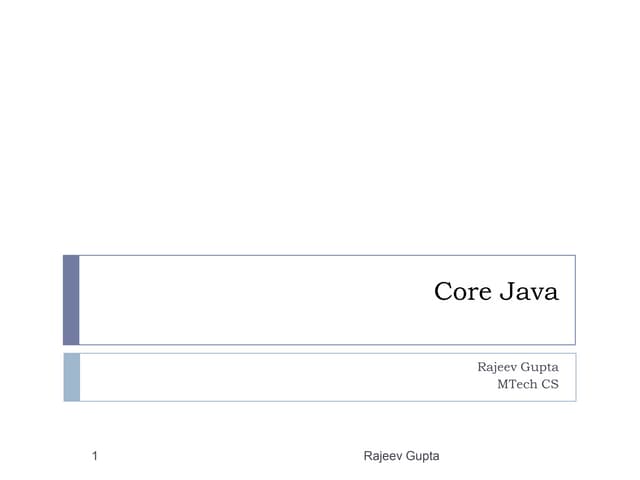Click the light blue subtitle accent bar
Screen dimensions: 640x480
coord(71,376)
